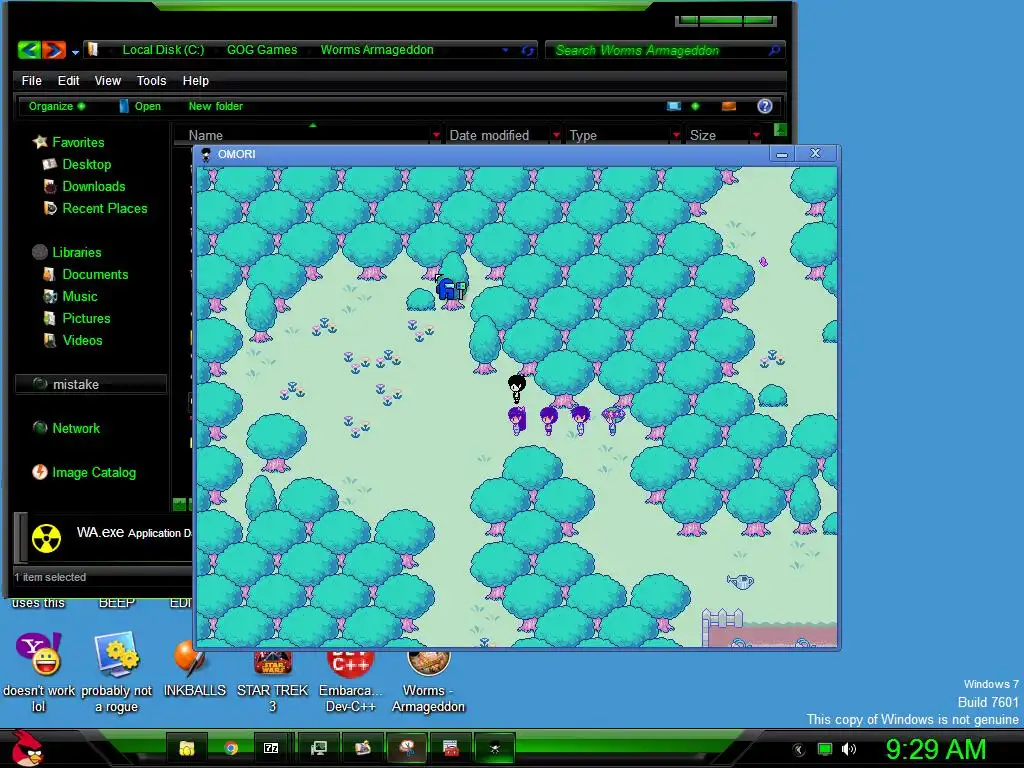Sort files by Name column
This screenshot has height=768, width=1024.
pos(206,135)
